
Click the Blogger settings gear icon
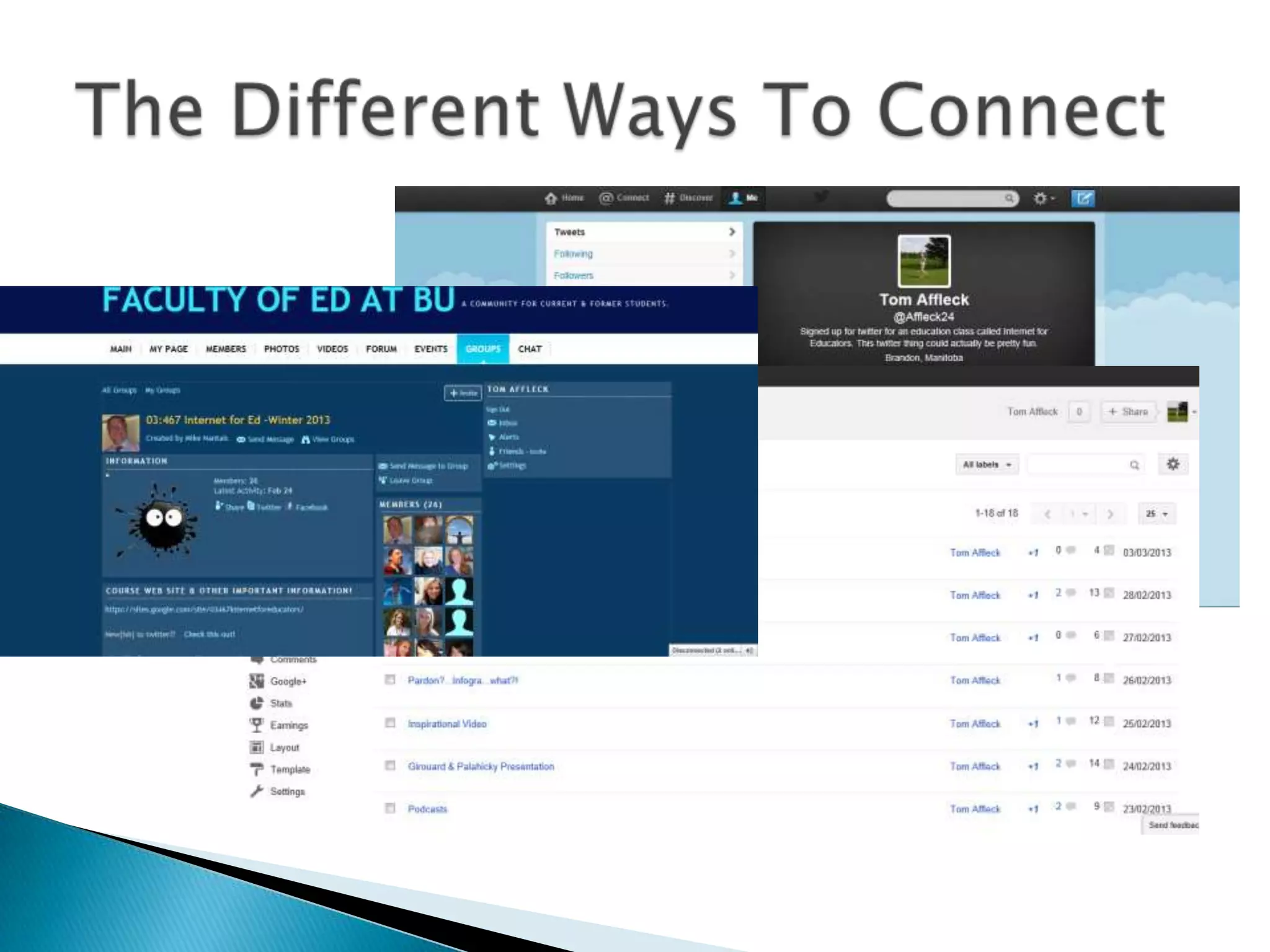[x=1173, y=464]
